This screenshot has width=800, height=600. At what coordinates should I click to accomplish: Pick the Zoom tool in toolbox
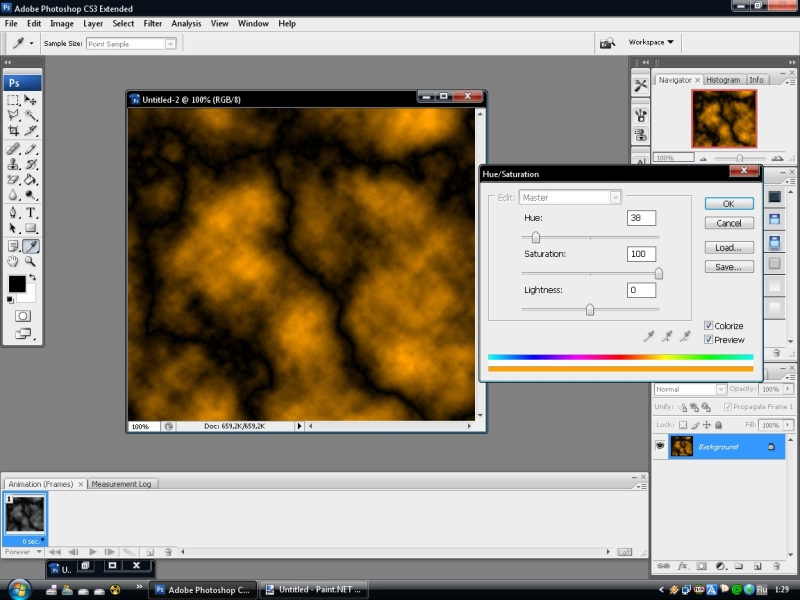pos(32,261)
